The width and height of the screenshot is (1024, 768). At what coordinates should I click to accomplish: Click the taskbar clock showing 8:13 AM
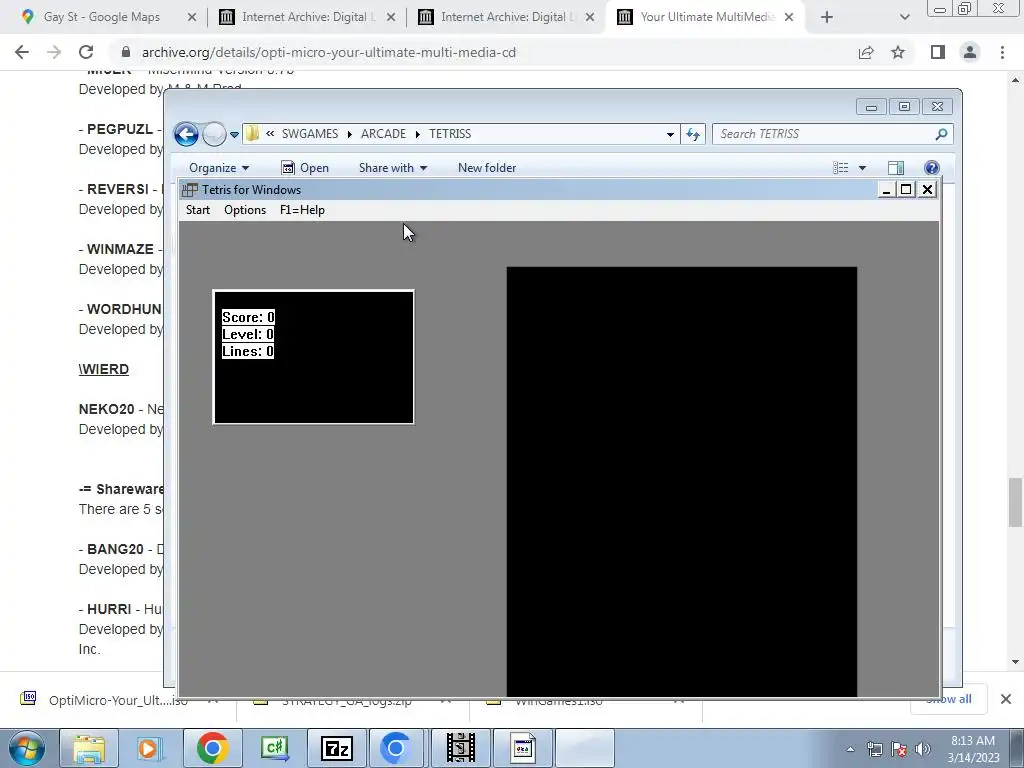pyautogui.click(x=973, y=749)
